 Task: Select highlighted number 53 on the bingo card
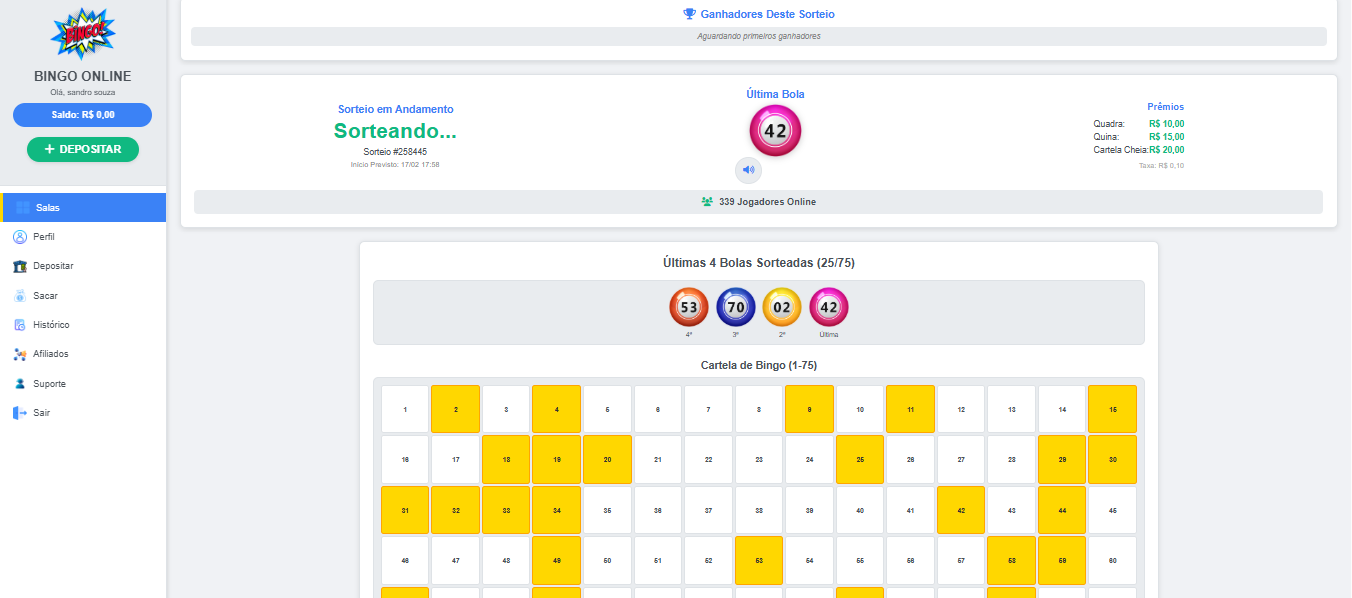[x=760, y=561]
